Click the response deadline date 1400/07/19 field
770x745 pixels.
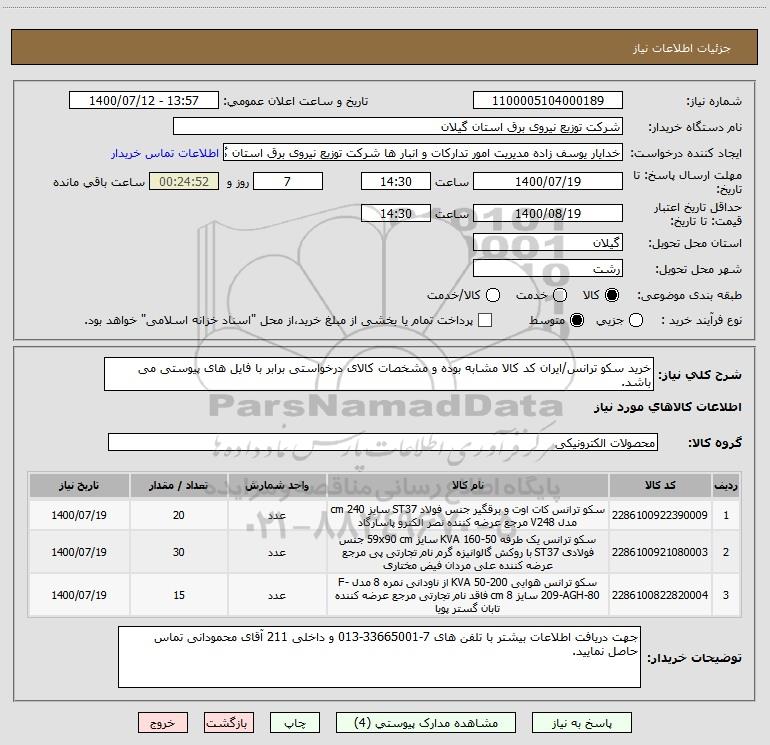coord(548,181)
